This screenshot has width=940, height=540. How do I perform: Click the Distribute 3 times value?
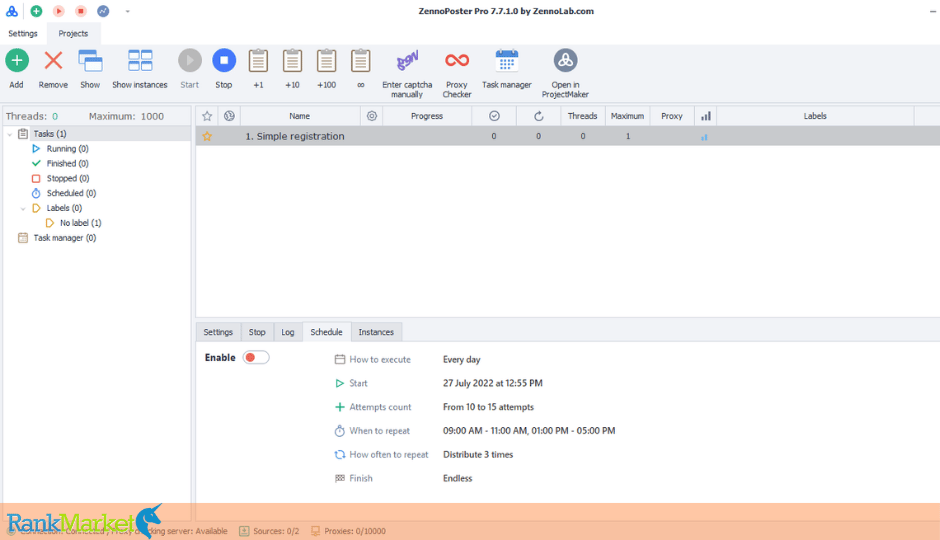[x=478, y=455]
